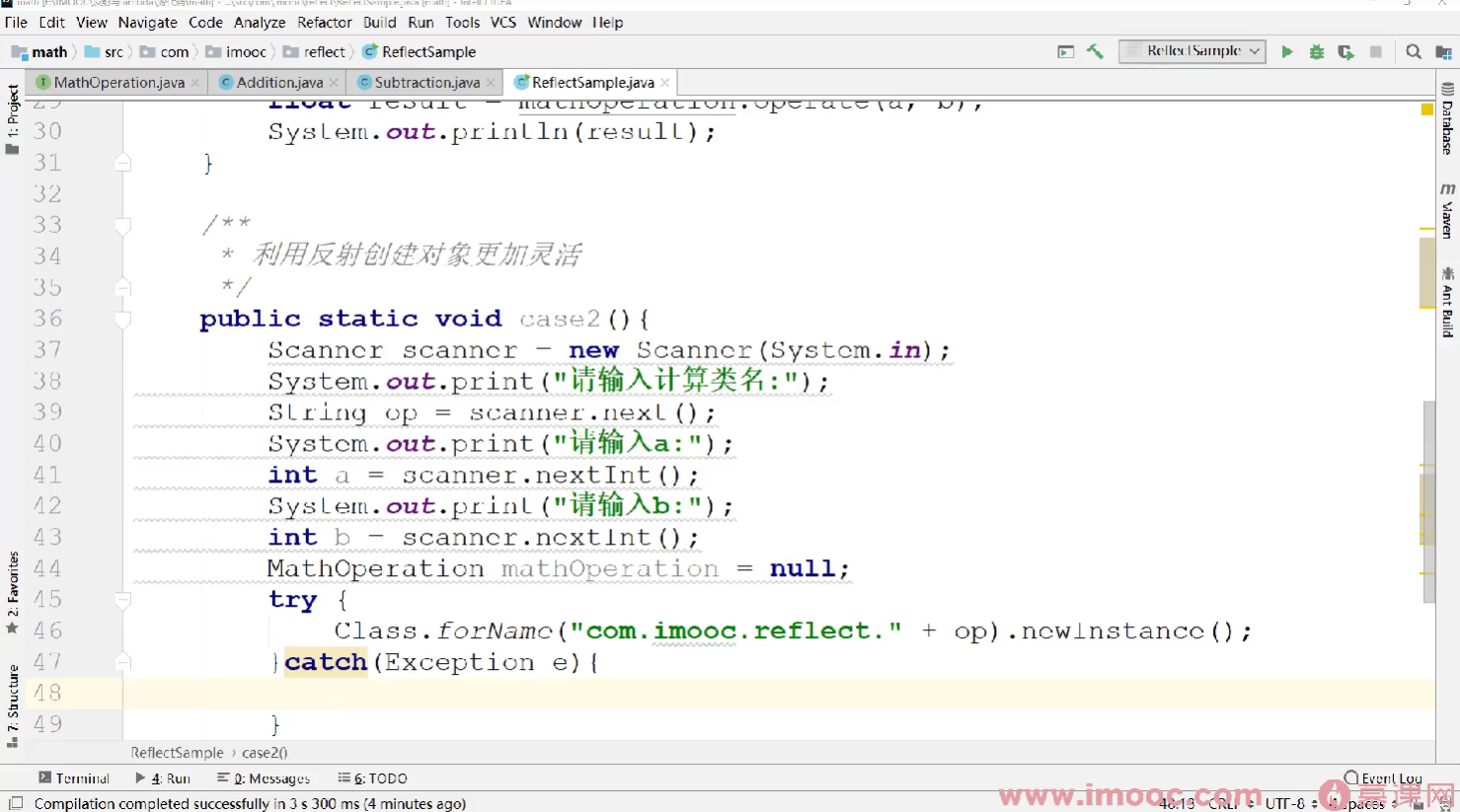Image resolution: width=1460 pixels, height=812 pixels.
Task: Open Project Structure from the toolbar's last icon
Action: point(1443,51)
